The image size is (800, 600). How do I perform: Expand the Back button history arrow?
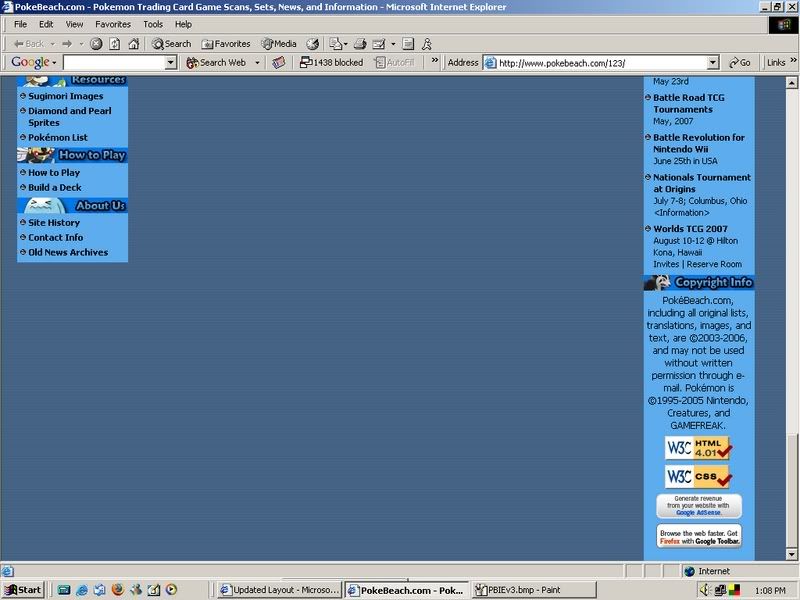tap(52, 44)
